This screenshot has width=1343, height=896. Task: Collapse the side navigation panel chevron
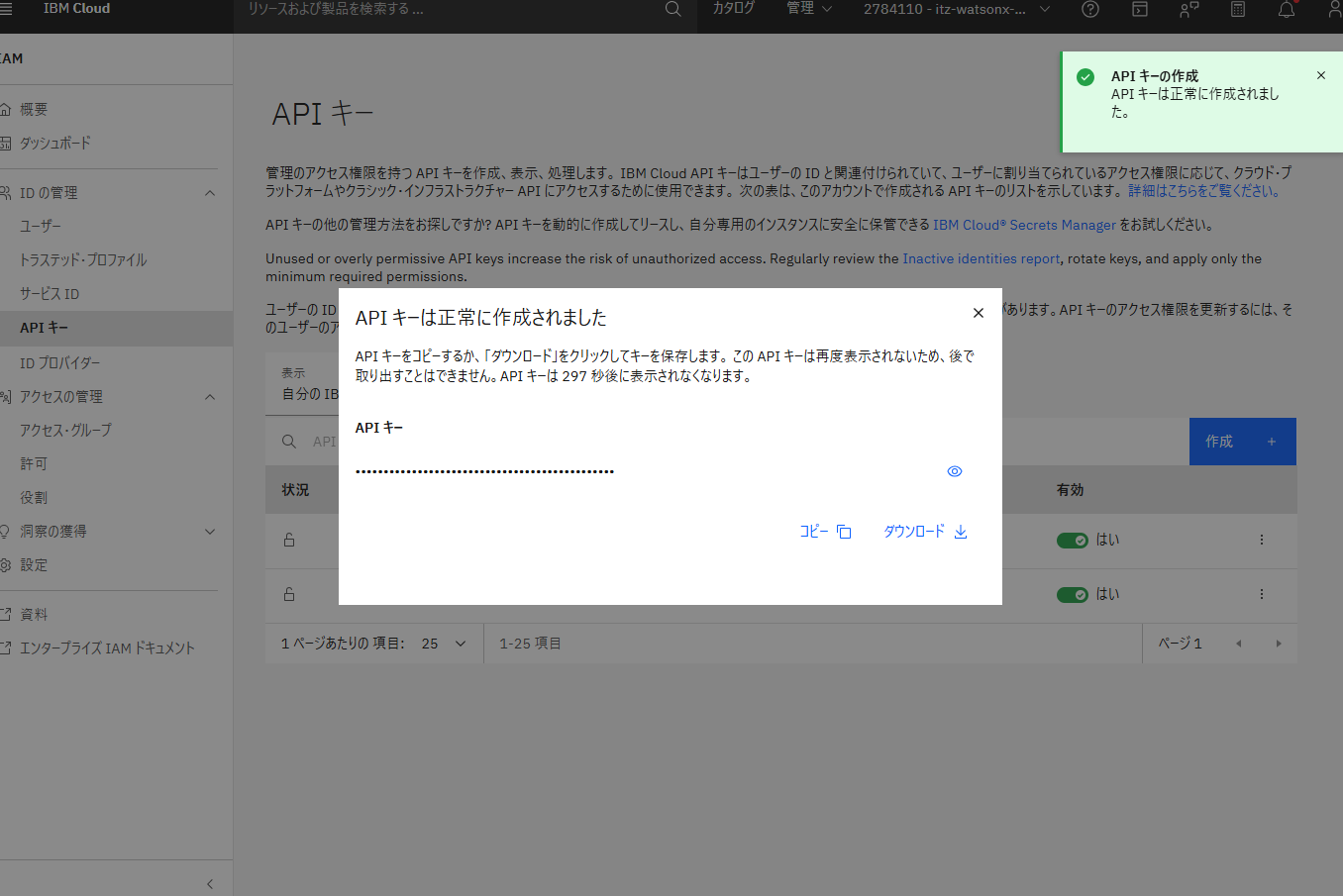(x=210, y=884)
